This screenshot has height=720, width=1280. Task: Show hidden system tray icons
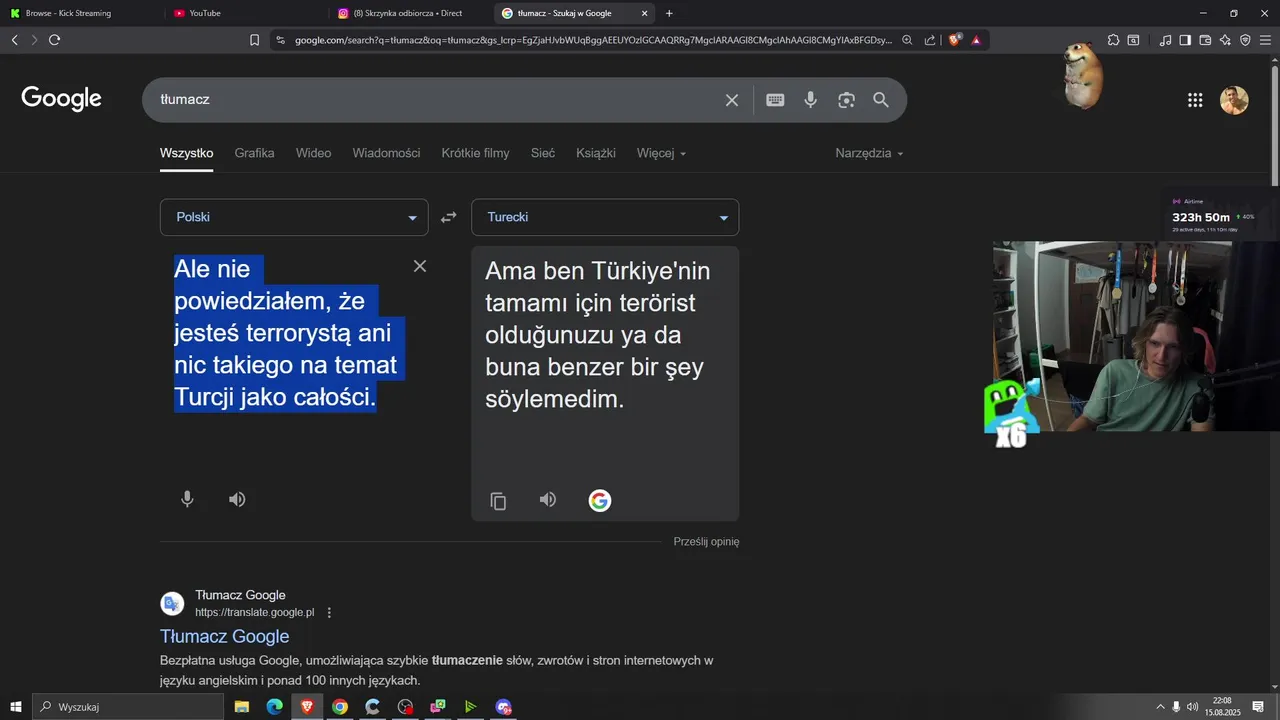[1160, 707]
